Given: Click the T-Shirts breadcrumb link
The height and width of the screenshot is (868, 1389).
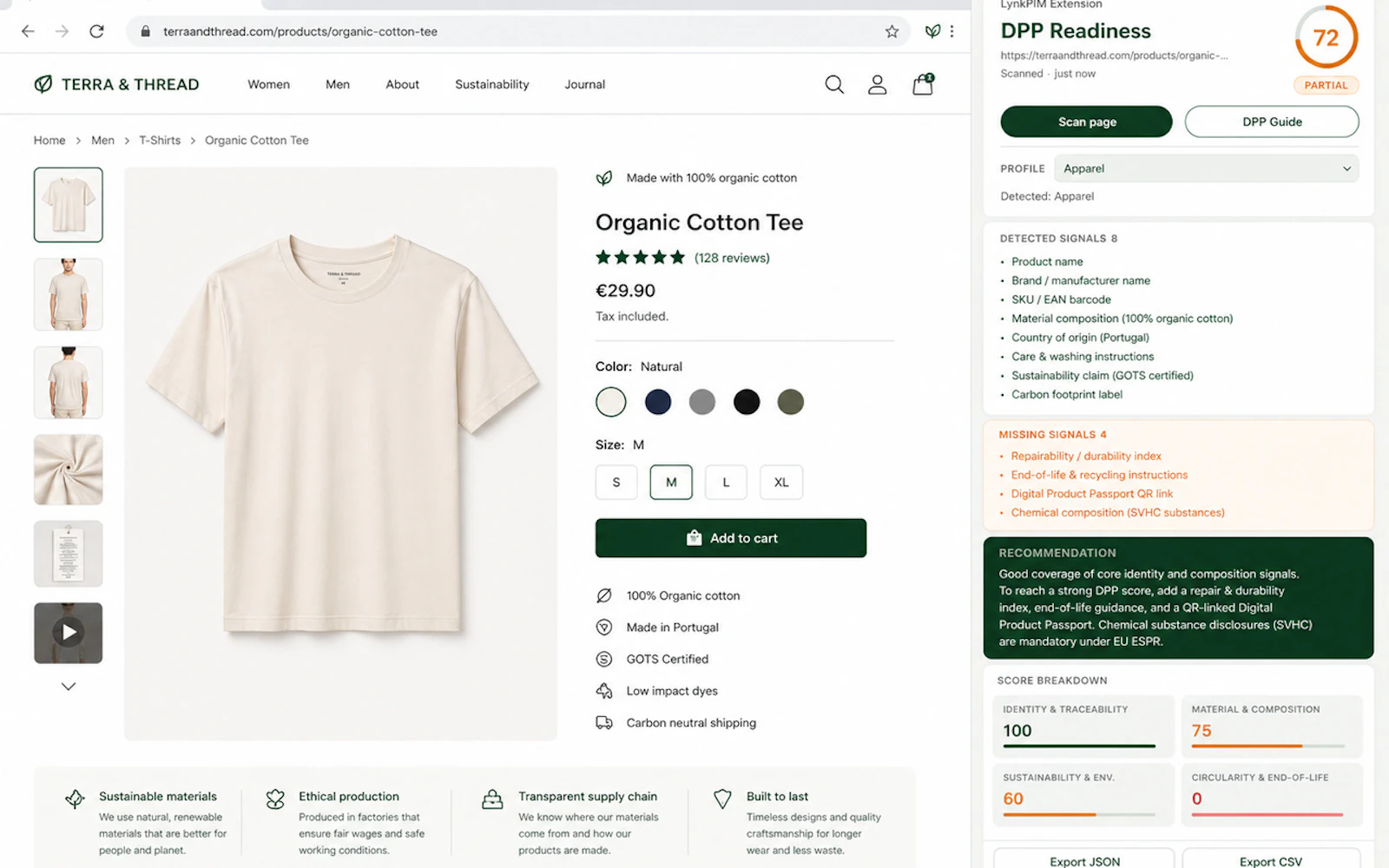Looking at the screenshot, I should [160, 141].
